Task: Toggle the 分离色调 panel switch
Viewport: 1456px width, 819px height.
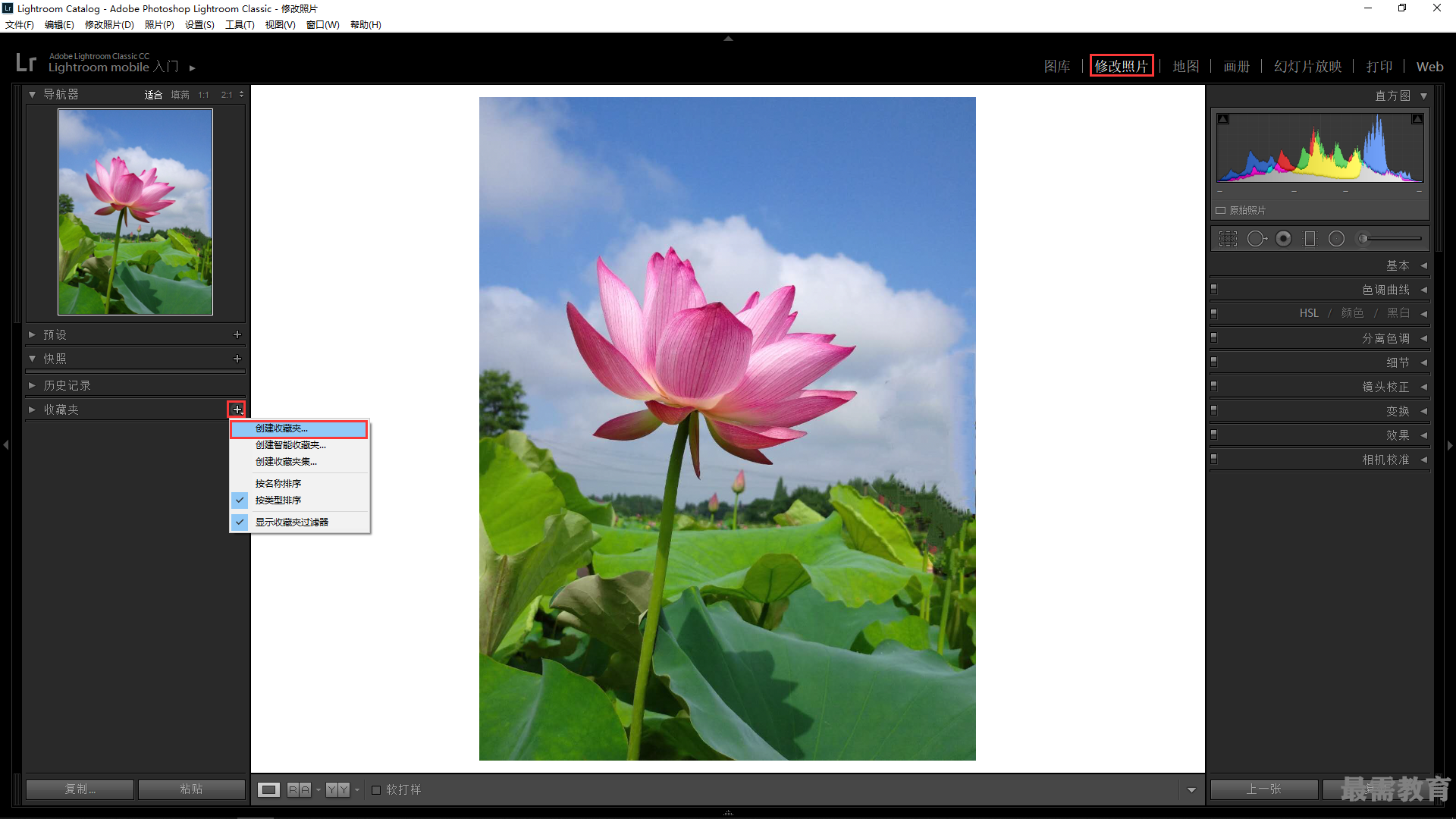Action: (1214, 337)
